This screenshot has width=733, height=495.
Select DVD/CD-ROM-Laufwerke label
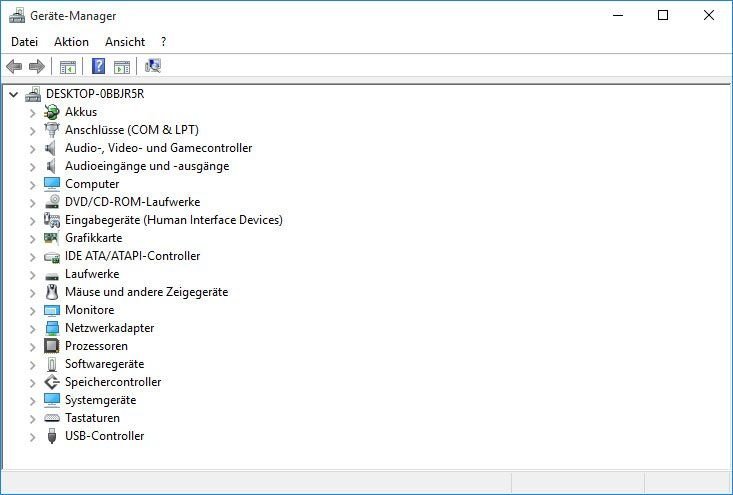tap(133, 202)
